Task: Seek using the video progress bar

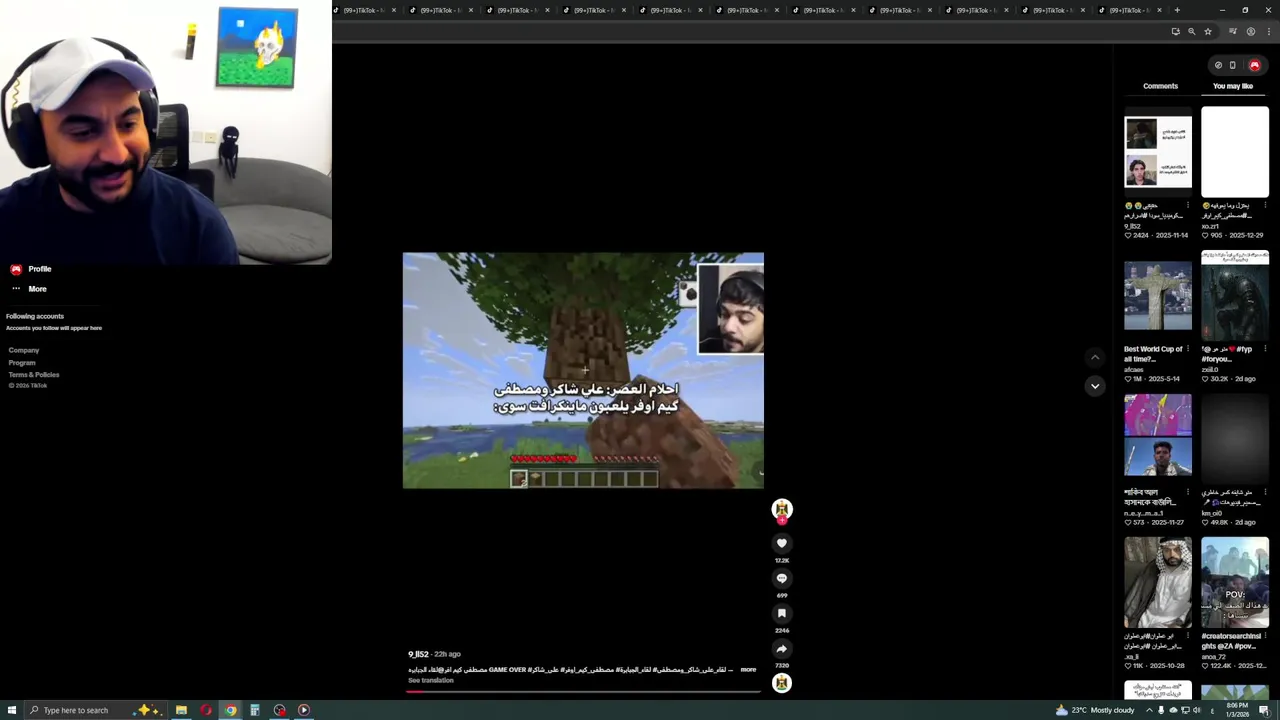Action: tap(583, 691)
